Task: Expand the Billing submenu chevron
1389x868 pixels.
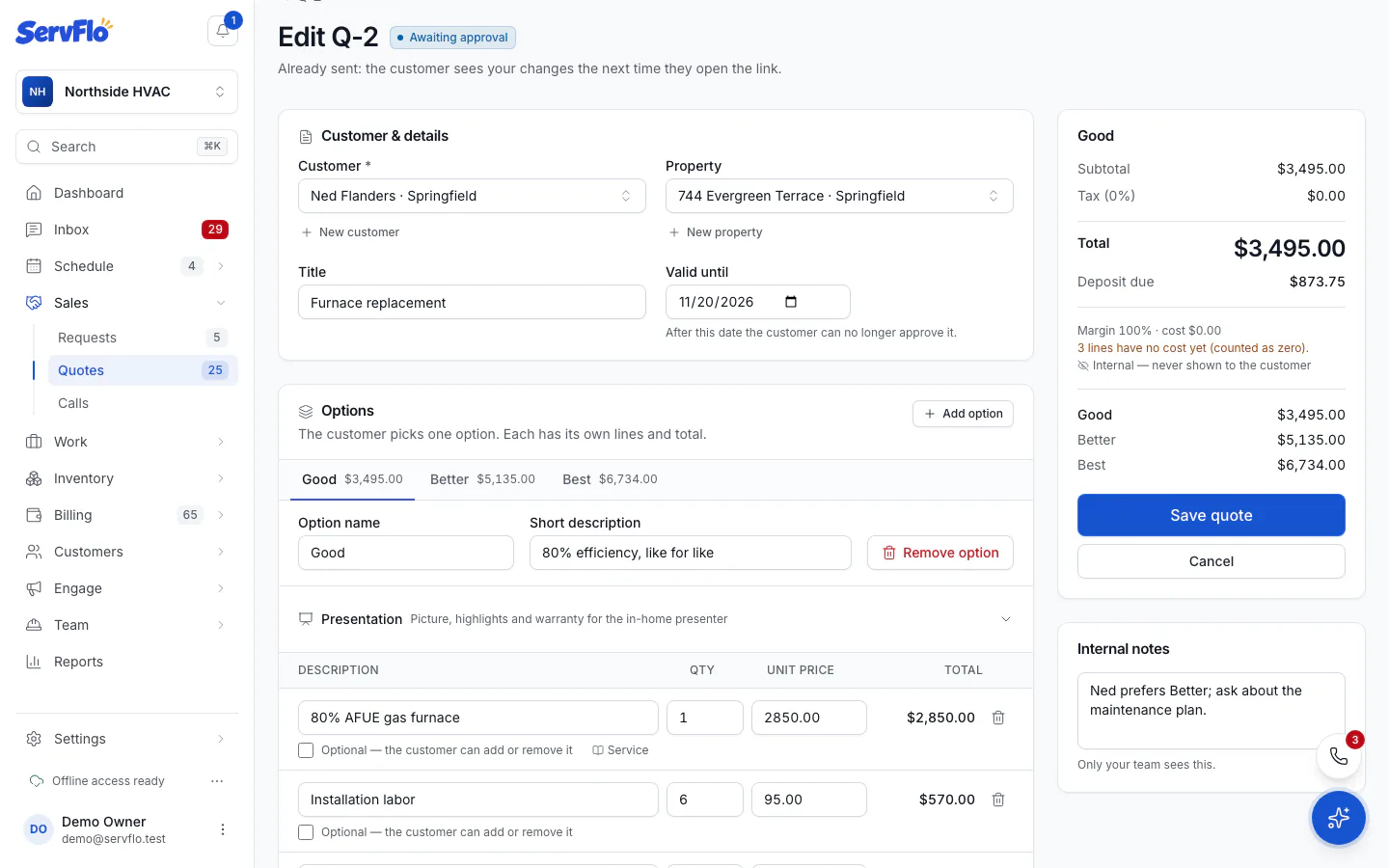Action: click(221, 515)
